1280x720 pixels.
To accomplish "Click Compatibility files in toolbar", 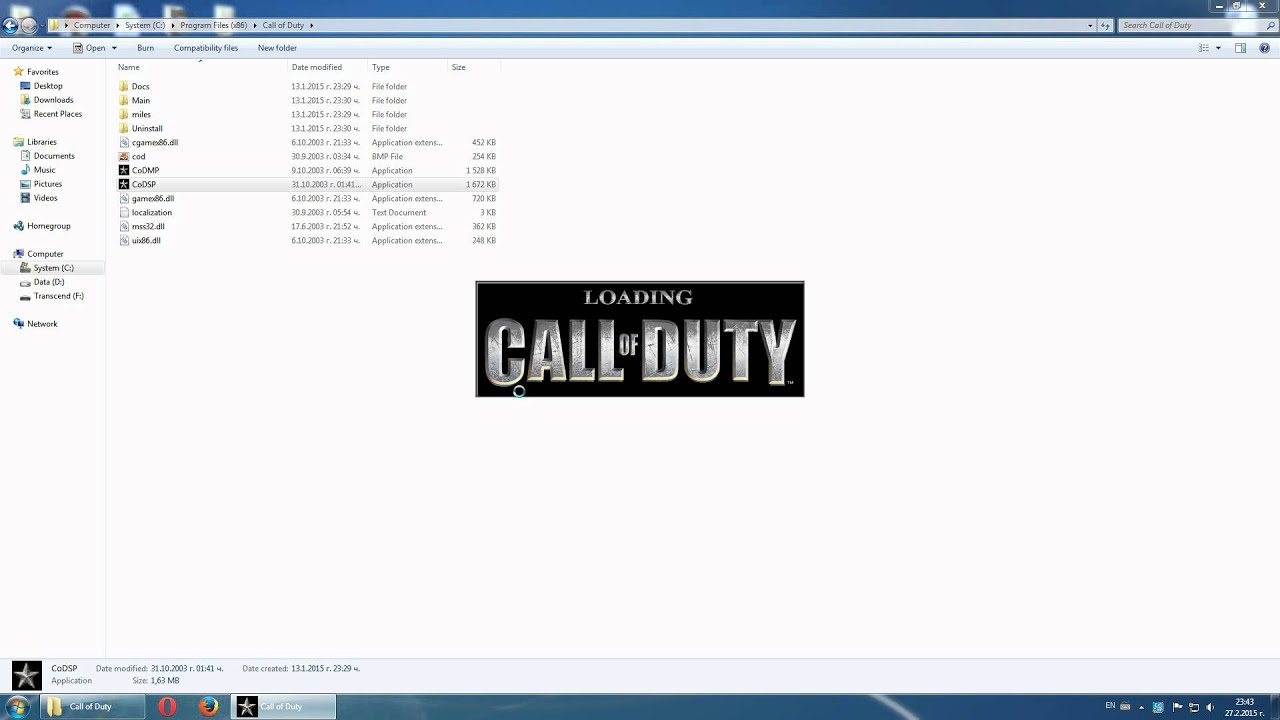I will (206, 48).
